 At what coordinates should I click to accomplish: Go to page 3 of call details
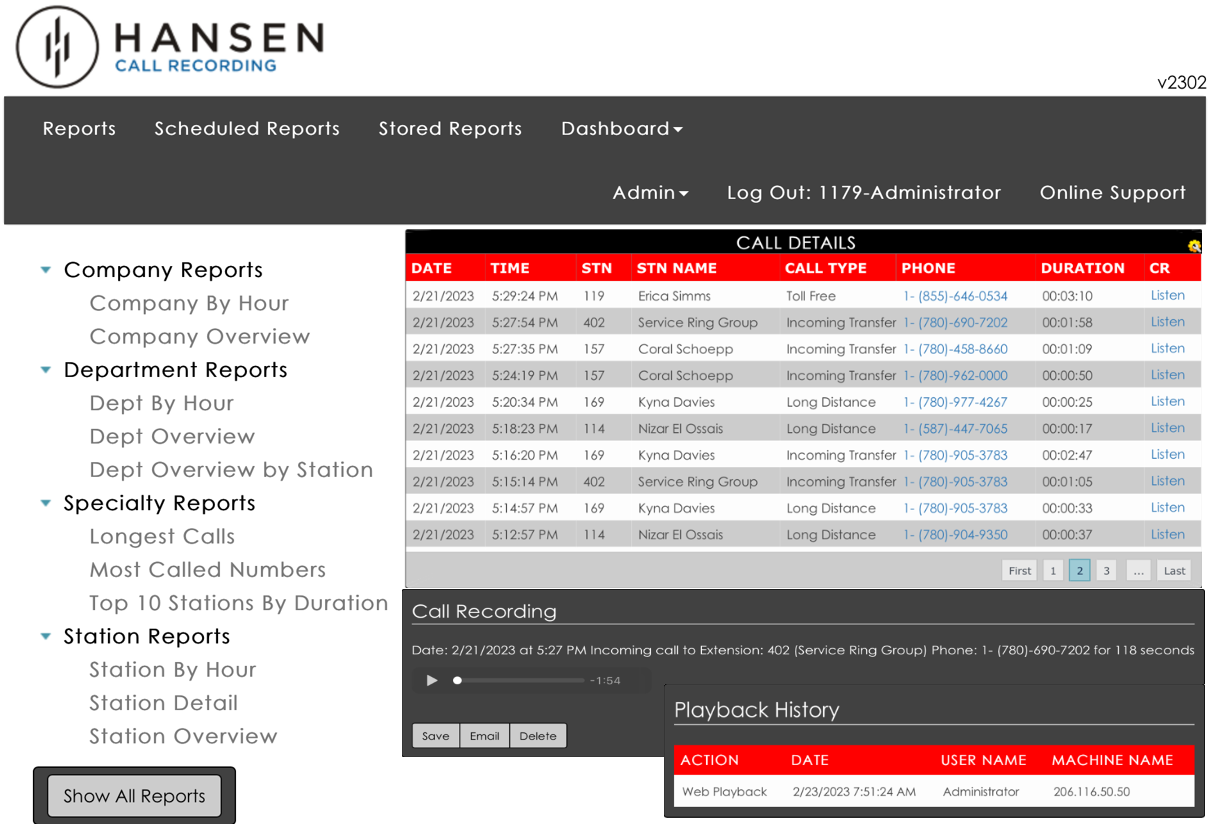pyautogui.click(x=1106, y=571)
